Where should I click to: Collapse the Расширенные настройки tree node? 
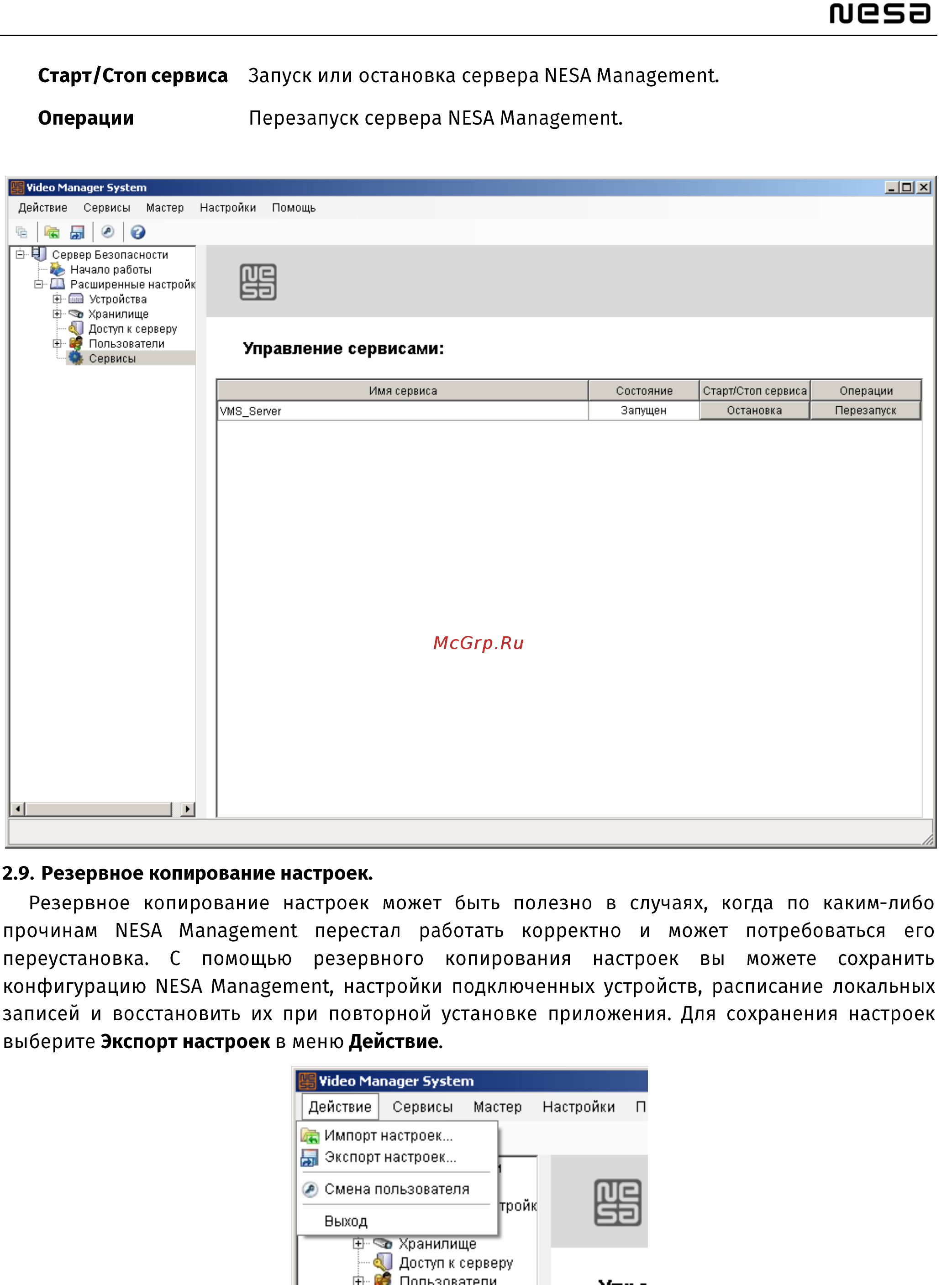(x=39, y=284)
